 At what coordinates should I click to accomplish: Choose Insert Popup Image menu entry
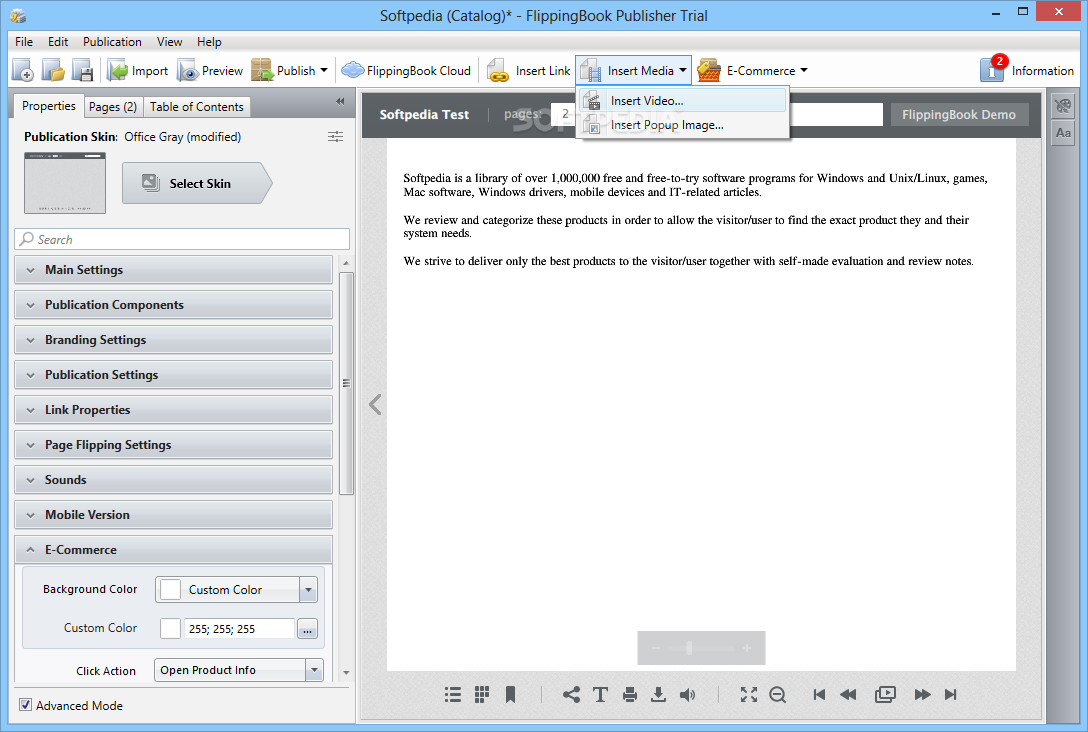[683, 125]
